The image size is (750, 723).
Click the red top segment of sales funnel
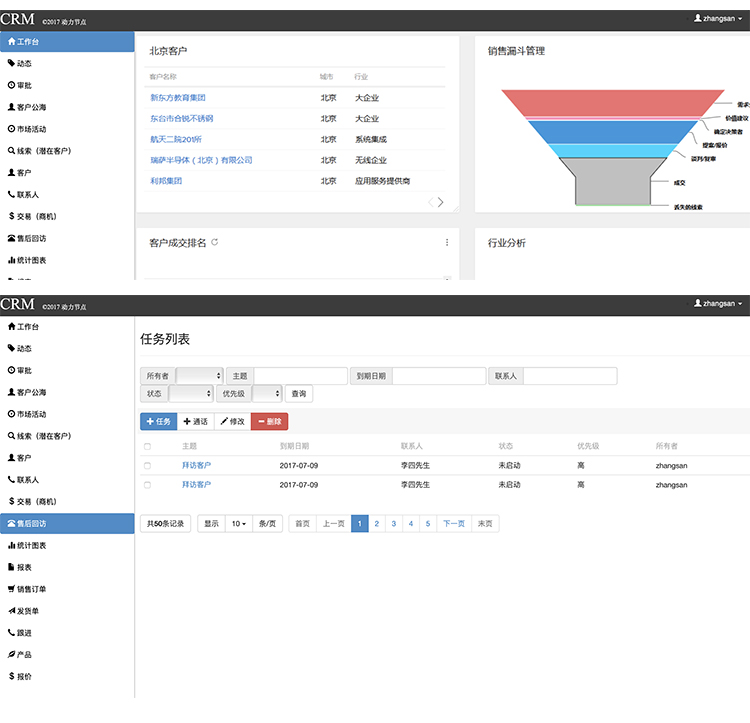[612, 101]
